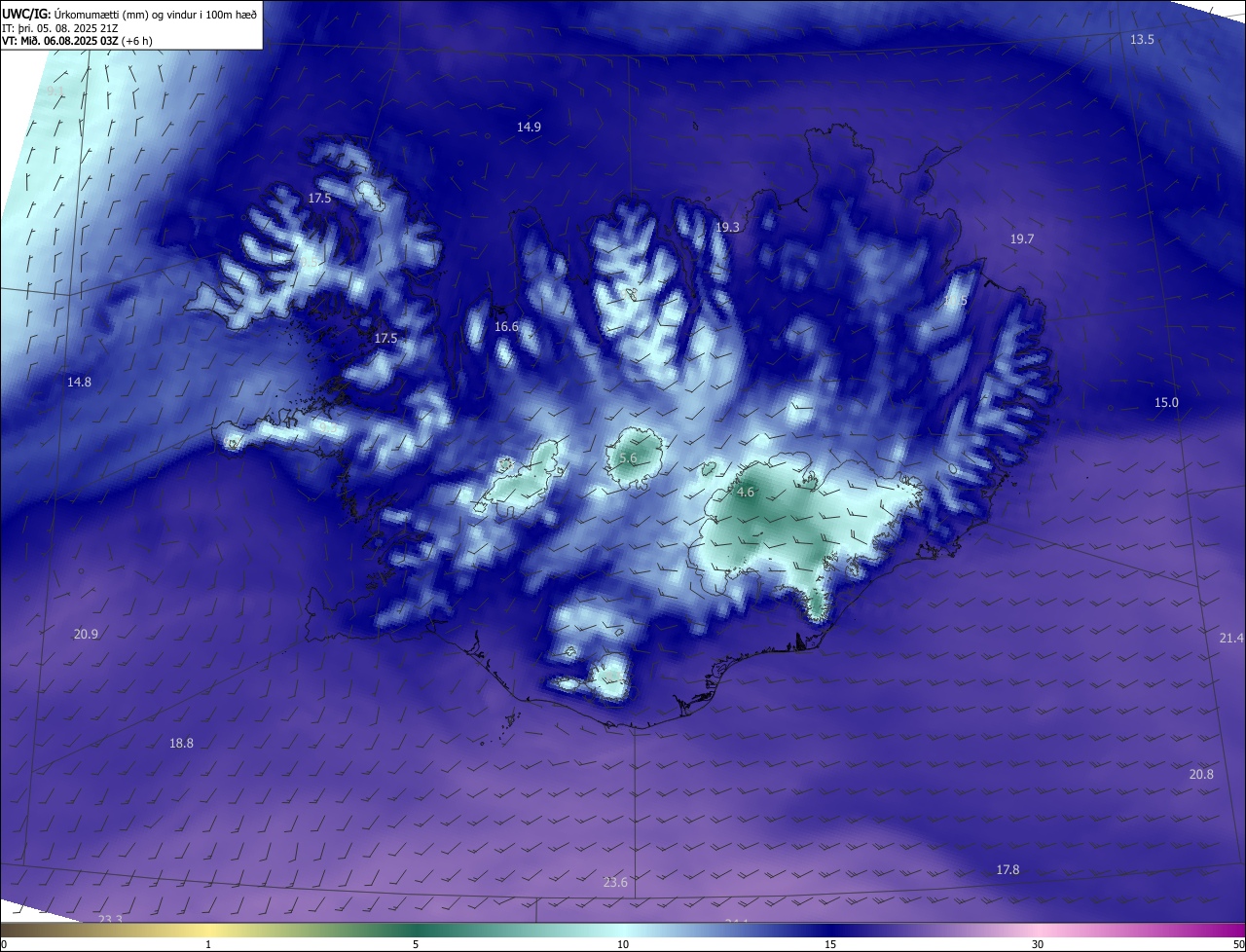
Task: Click the colorbar tick label '1'
Action: pos(208,945)
